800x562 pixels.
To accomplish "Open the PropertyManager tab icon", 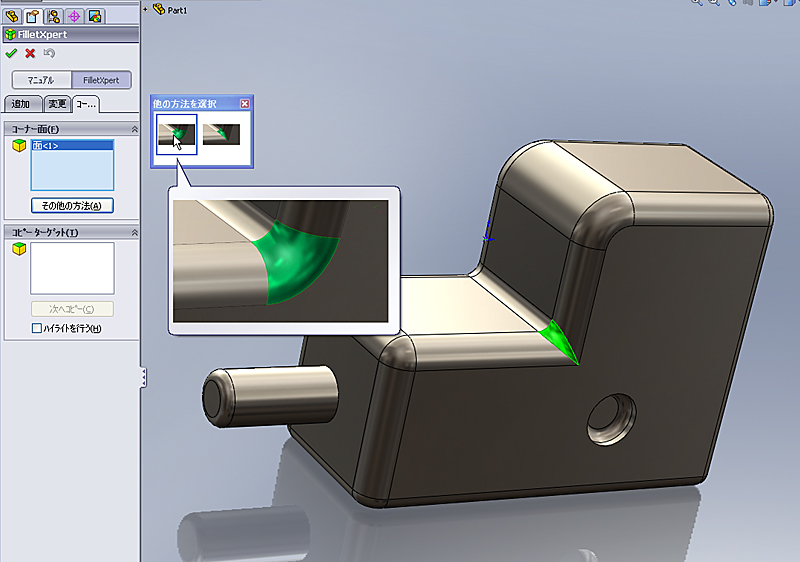I will point(32,16).
